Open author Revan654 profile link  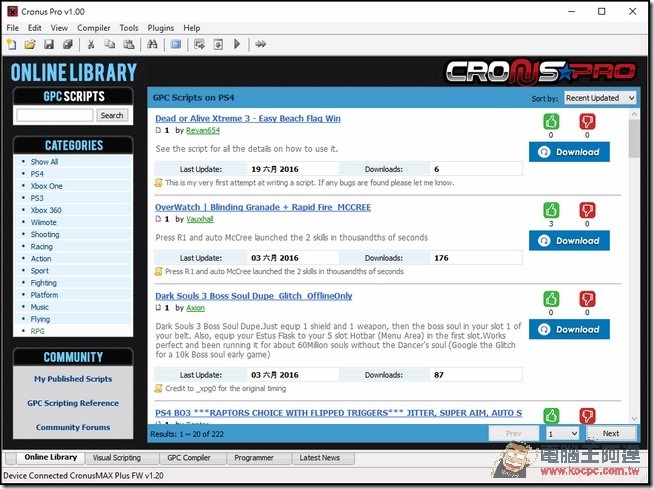[x=203, y=131]
